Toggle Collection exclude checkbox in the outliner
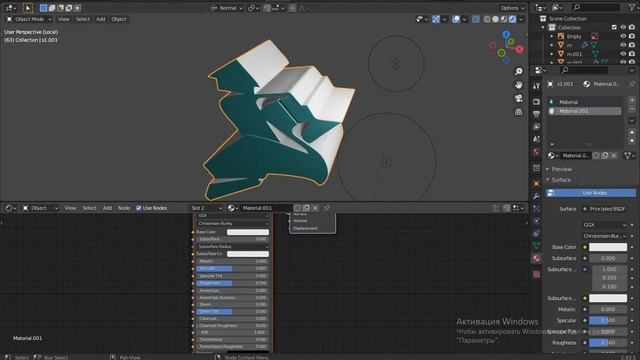Screen dimensions: 640x360 click(x=614, y=27)
